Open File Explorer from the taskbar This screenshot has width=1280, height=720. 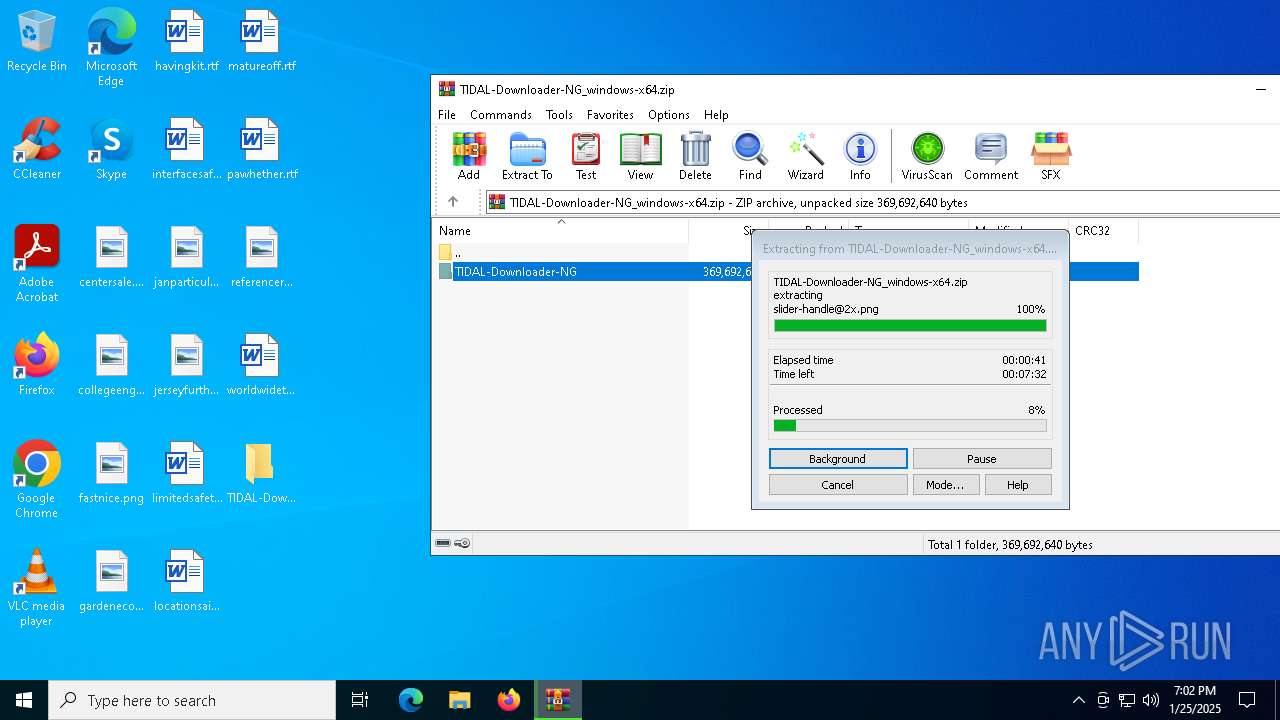click(x=459, y=700)
